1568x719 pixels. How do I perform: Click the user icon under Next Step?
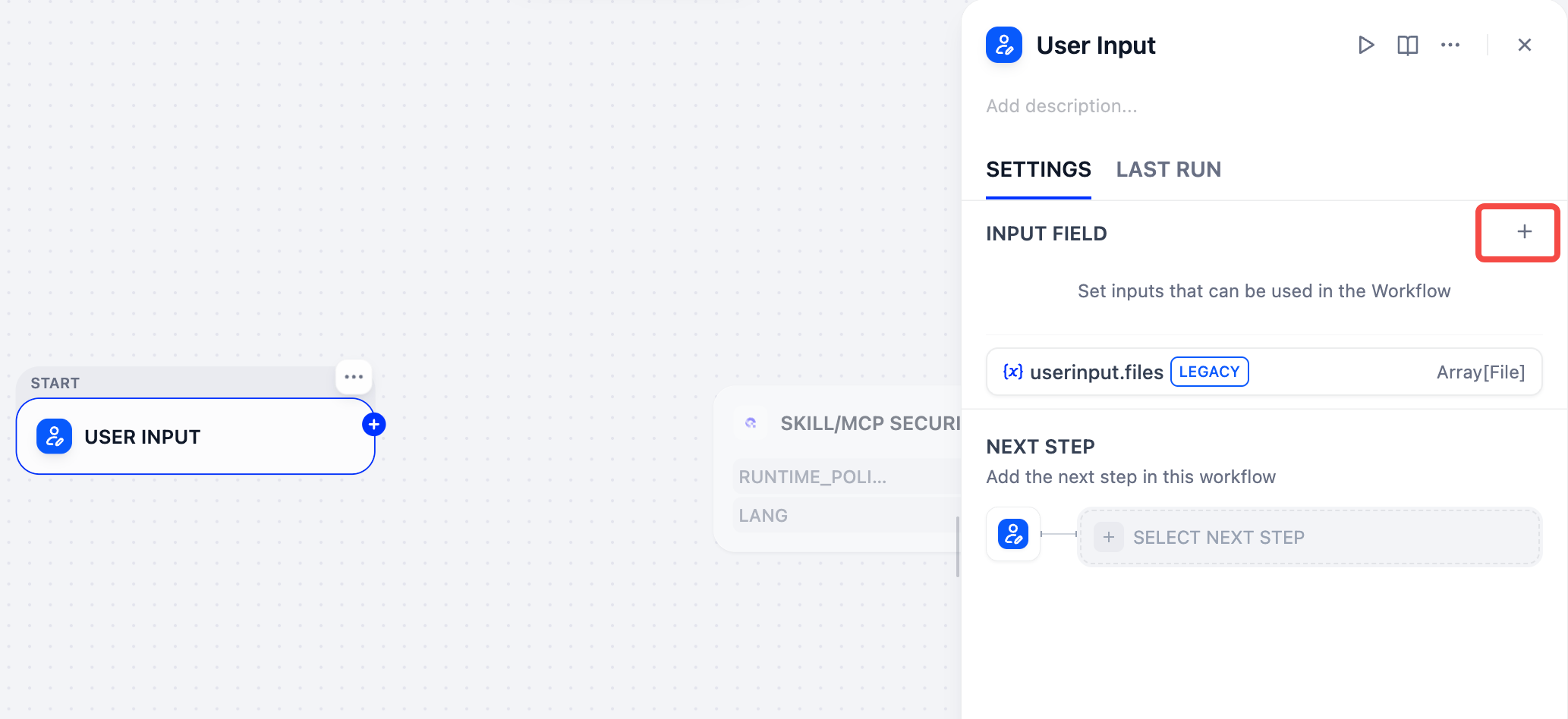tap(1013, 534)
